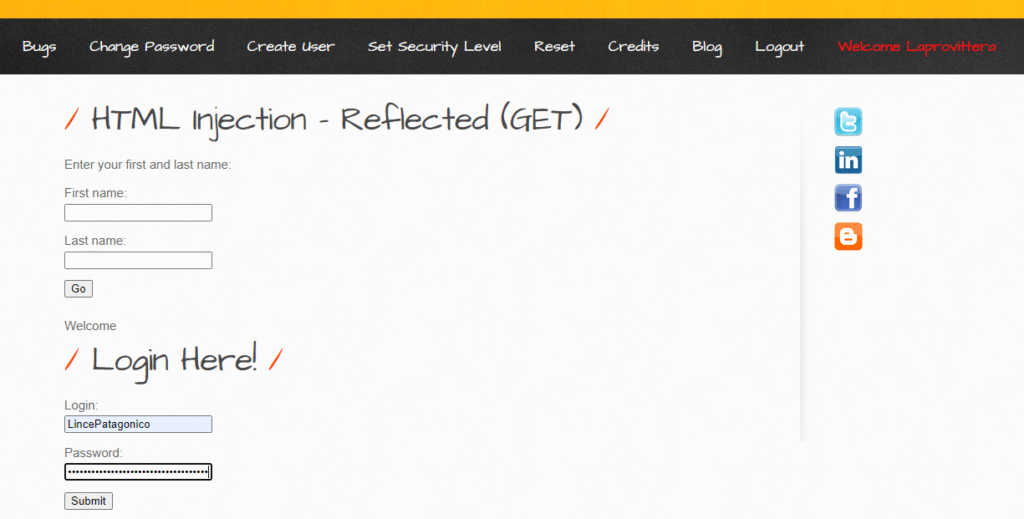
Task: Focus the First name text field
Action: (138, 213)
